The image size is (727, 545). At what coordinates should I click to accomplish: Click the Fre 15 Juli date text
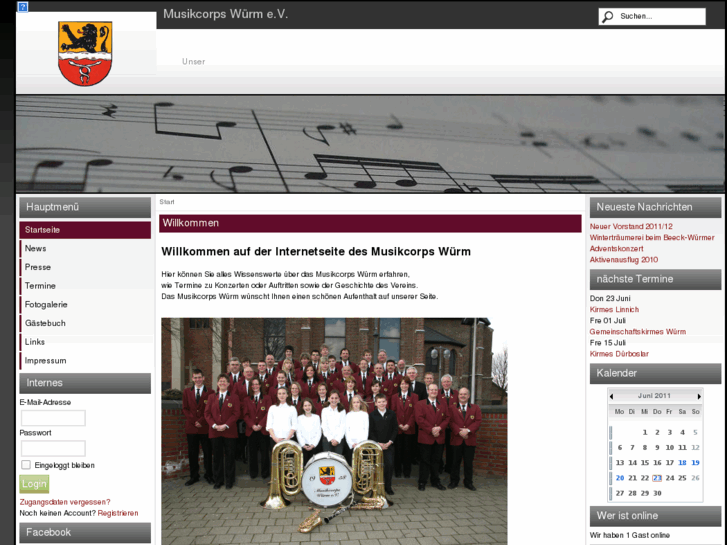[x=607, y=343]
